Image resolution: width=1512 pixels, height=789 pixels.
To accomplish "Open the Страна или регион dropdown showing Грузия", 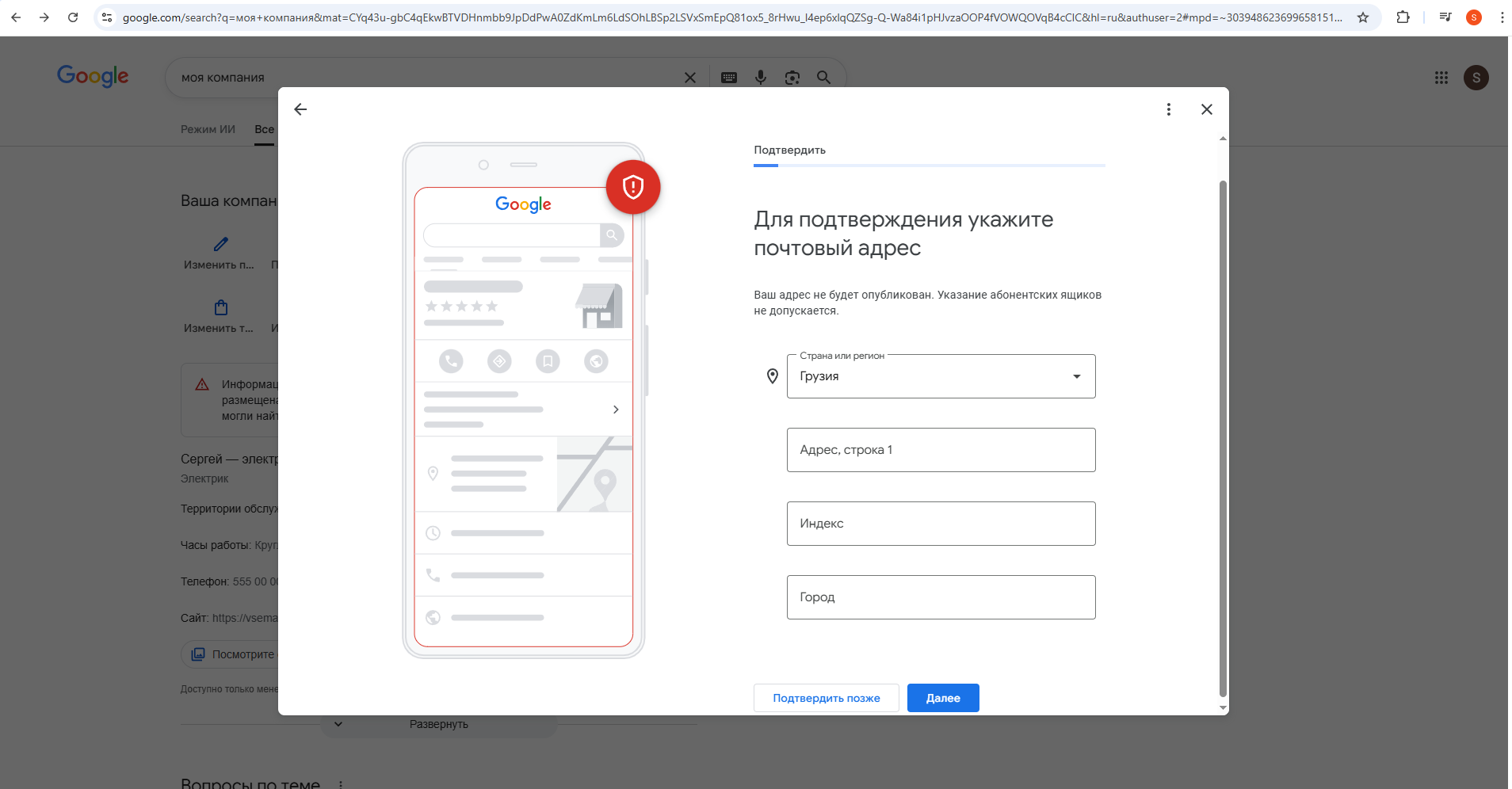I will coord(941,376).
